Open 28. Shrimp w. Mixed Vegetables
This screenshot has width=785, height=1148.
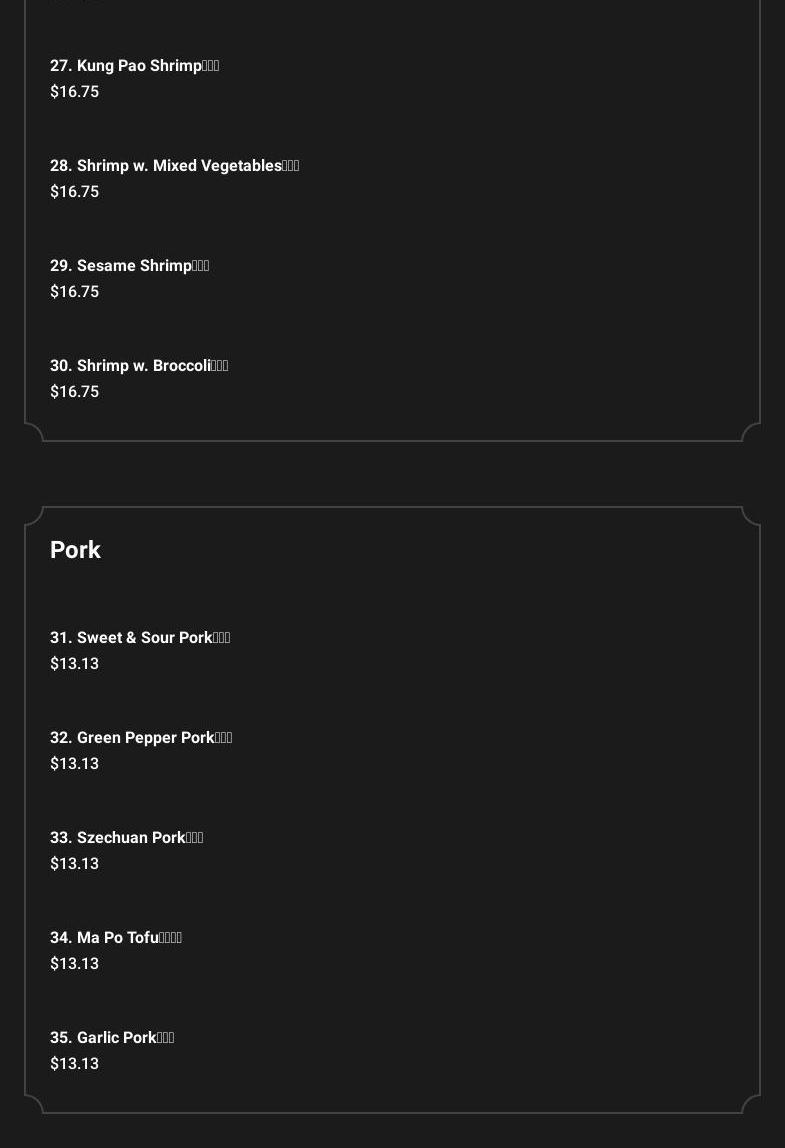point(174,166)
